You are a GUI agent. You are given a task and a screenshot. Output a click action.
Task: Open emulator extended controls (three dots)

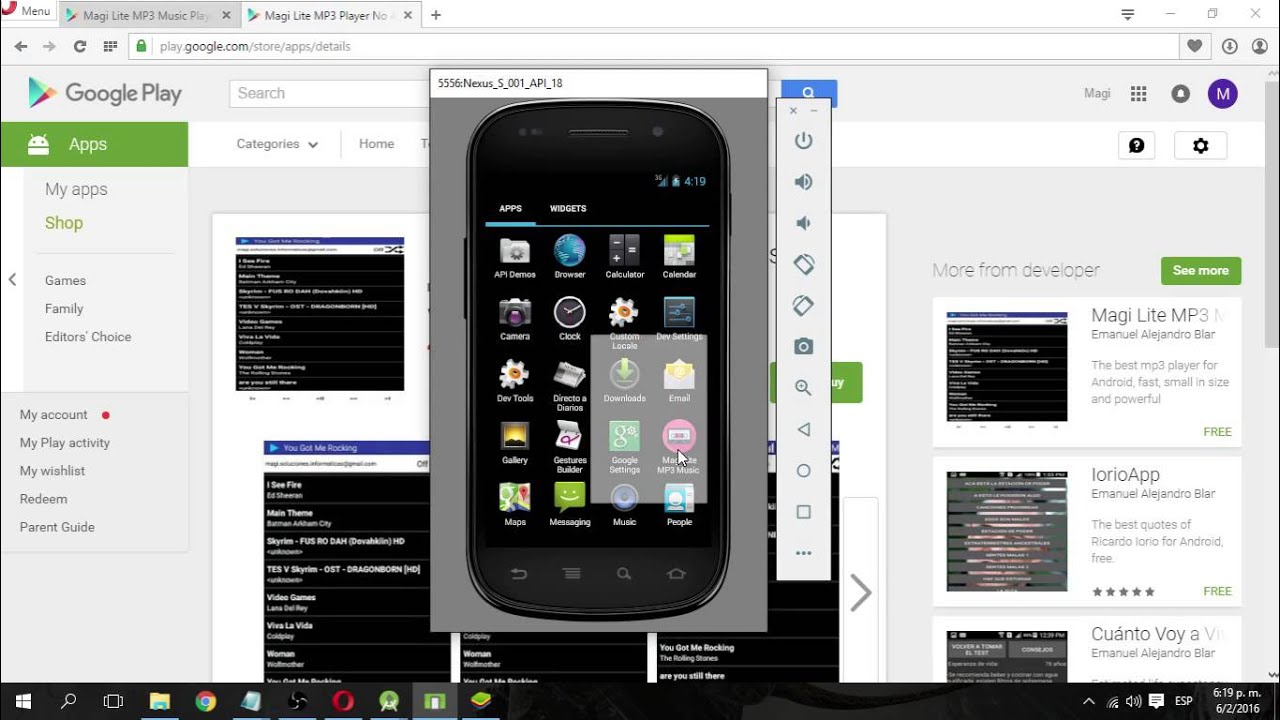[x=803, y=553]
